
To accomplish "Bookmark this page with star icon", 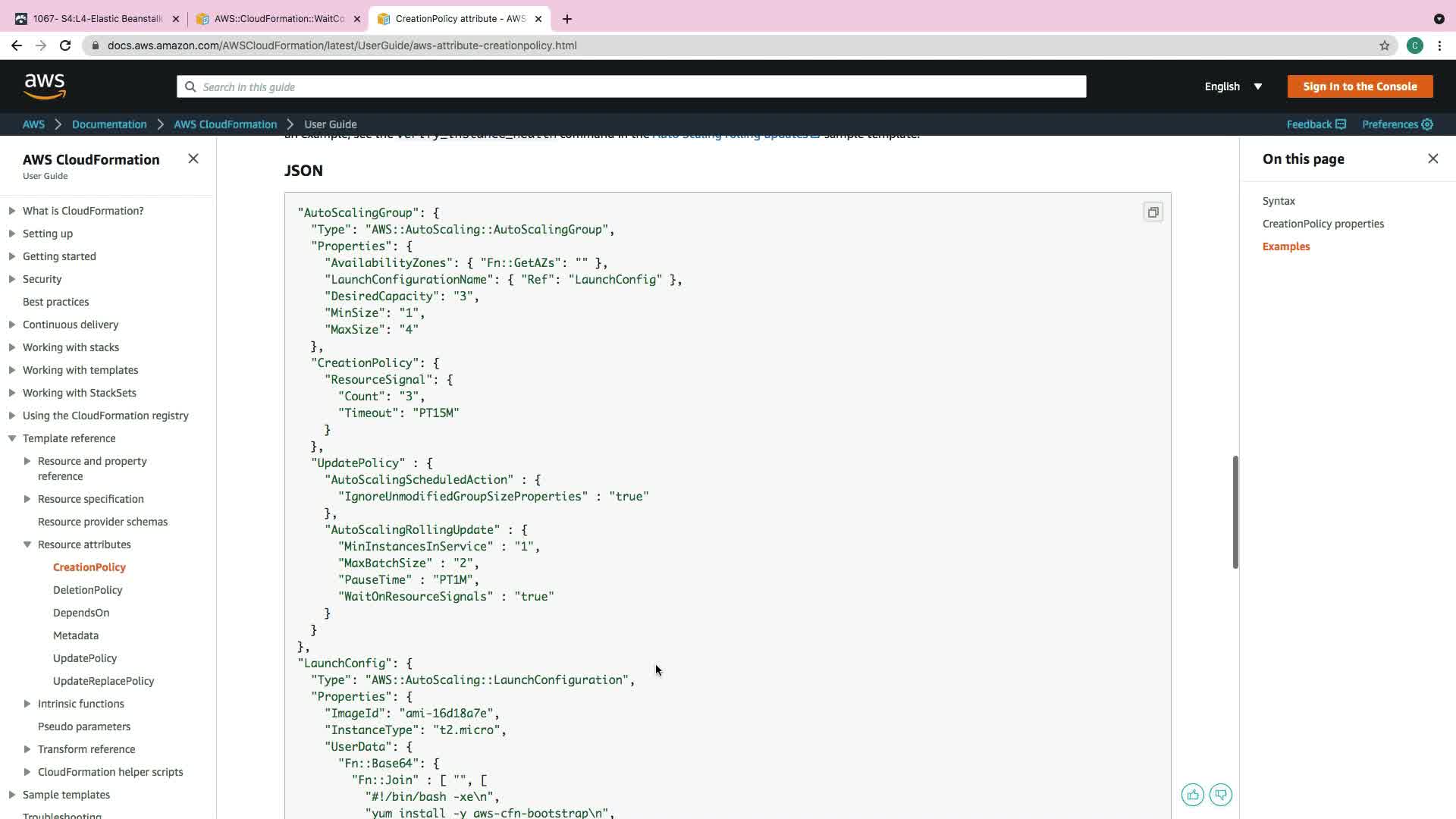I will point(1384,45).
